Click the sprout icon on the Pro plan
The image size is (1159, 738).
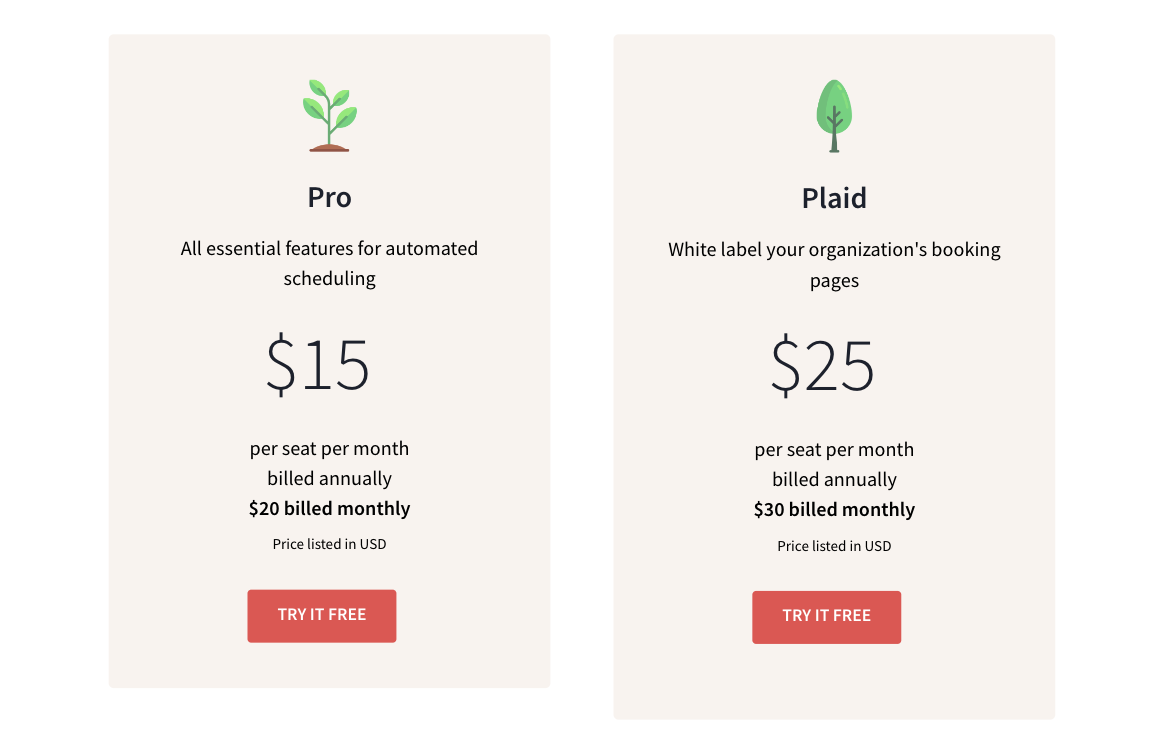pos(330,115)
